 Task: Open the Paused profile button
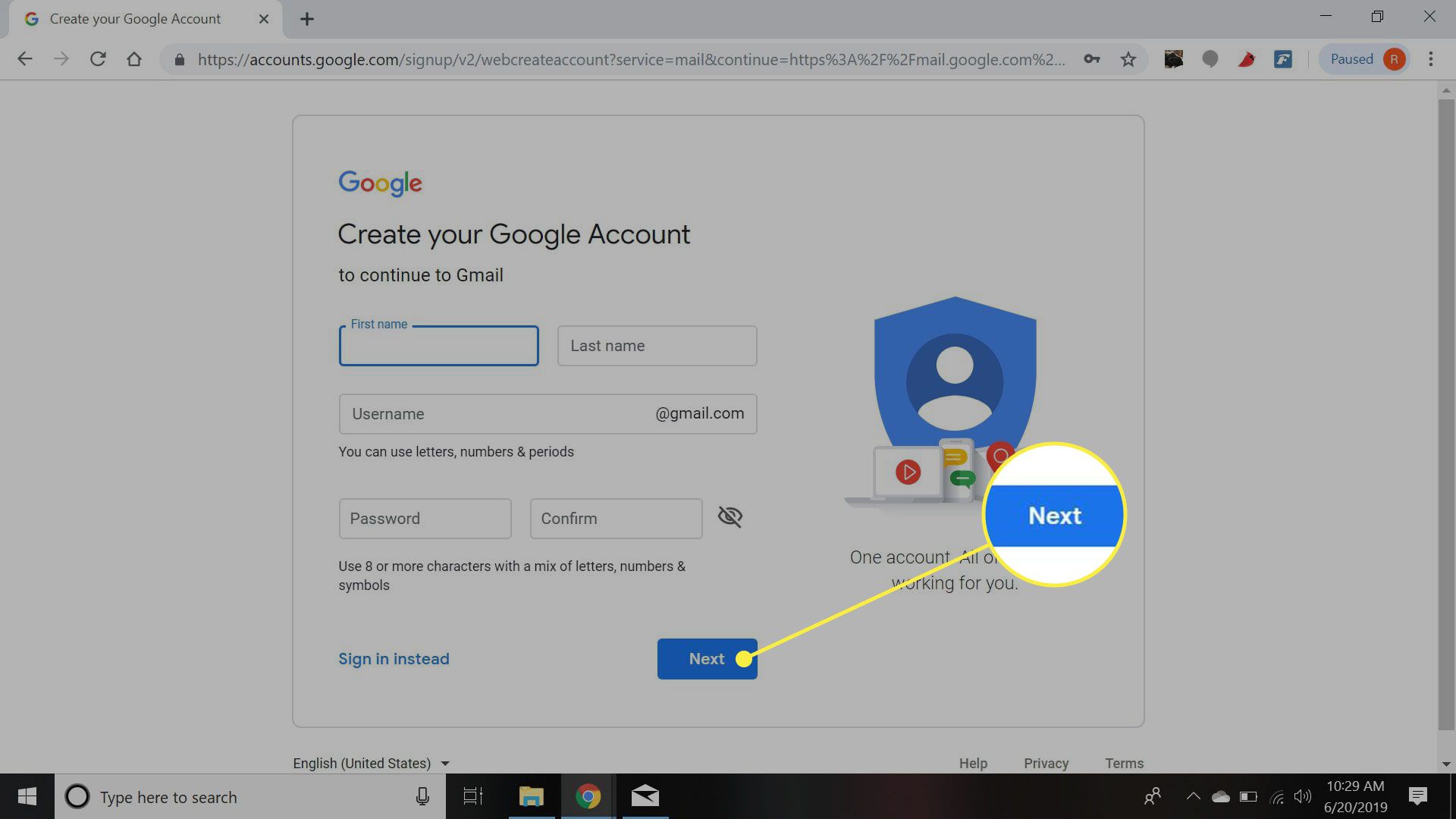[1365, 59]
